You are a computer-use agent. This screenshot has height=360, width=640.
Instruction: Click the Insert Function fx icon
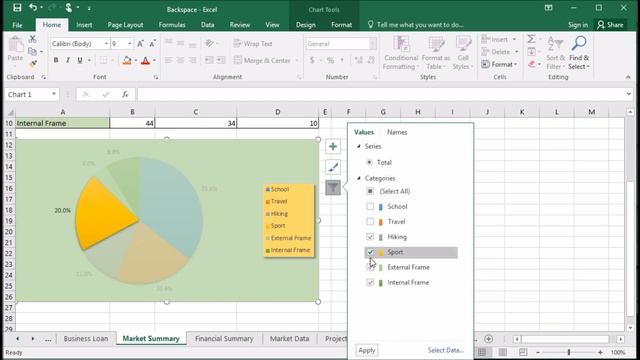(x=125, y=94)
